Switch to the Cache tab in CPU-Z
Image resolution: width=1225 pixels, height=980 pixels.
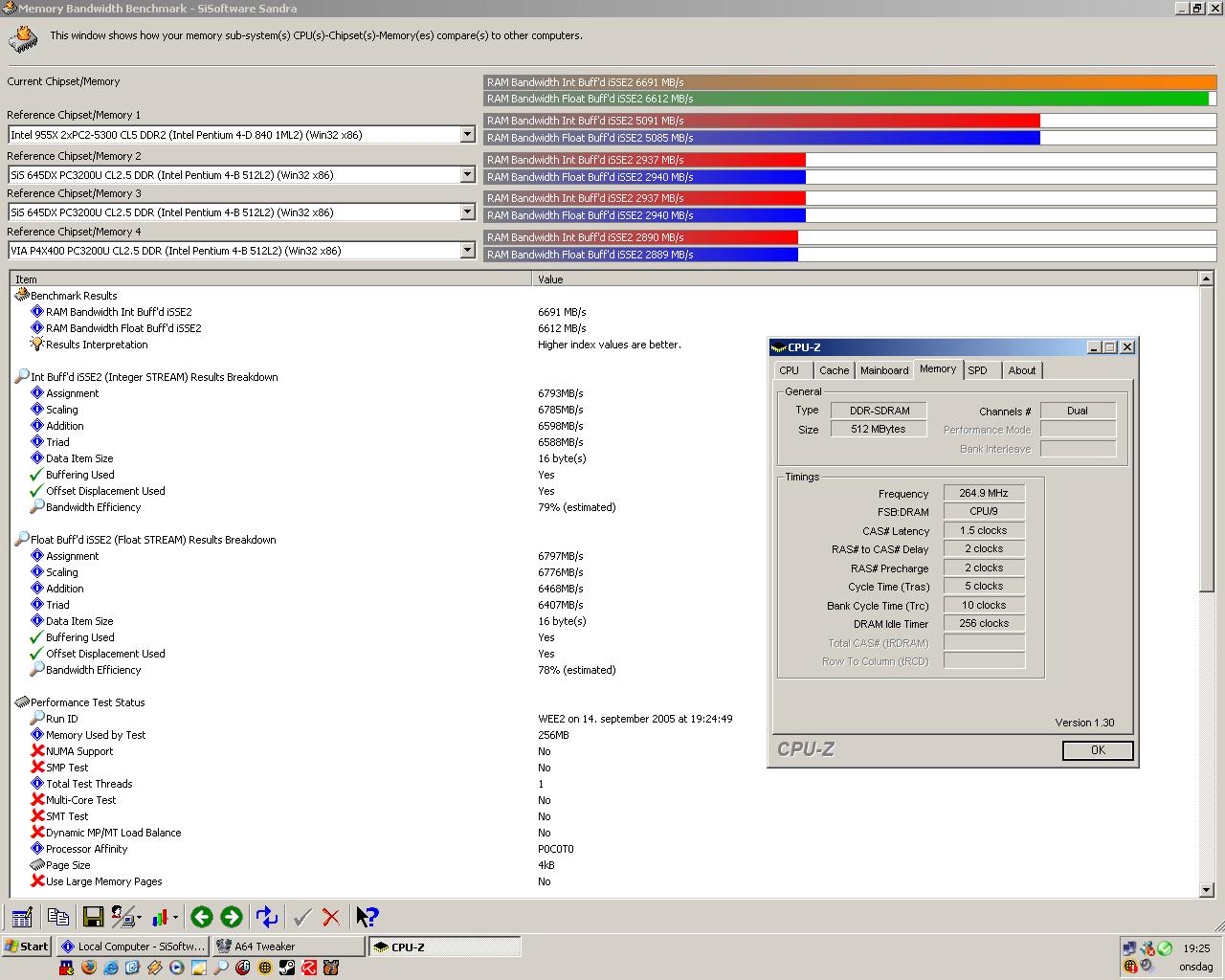click(x=834, y=371)
